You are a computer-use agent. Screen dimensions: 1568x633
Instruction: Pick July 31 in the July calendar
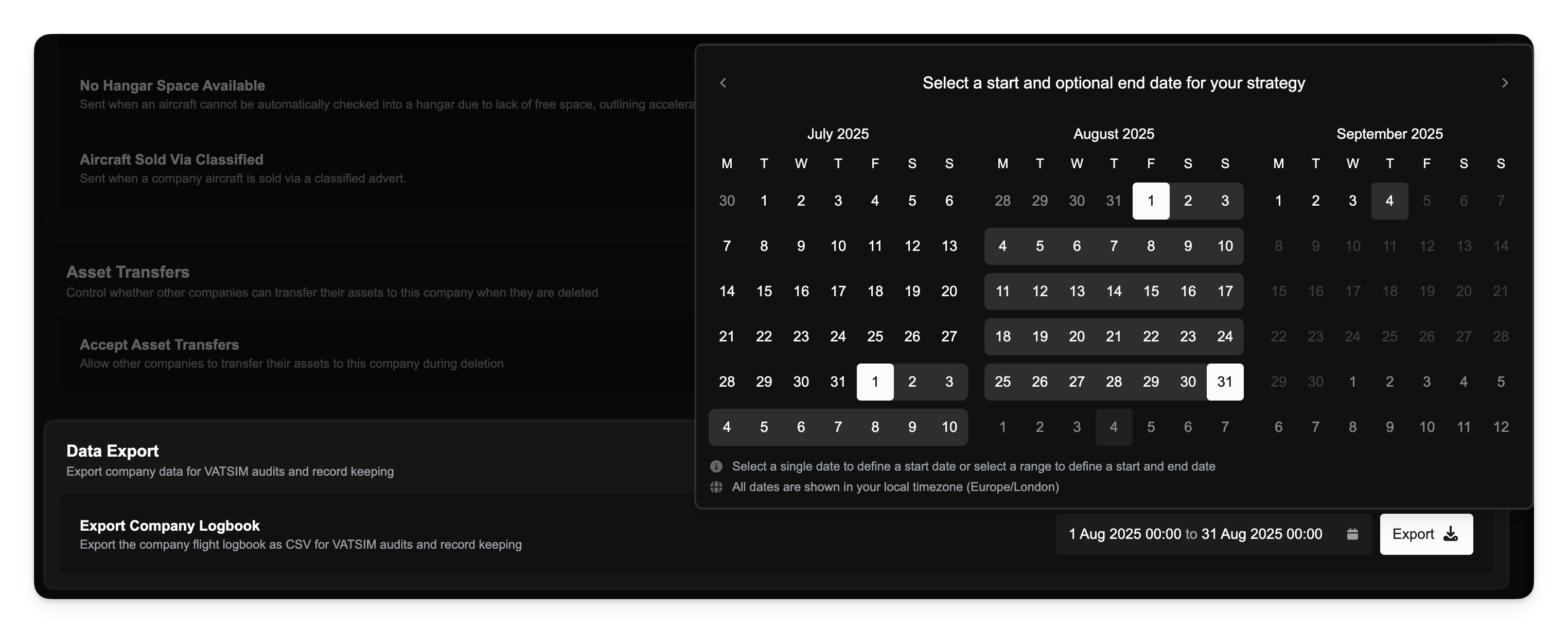[x=838, y=381]
